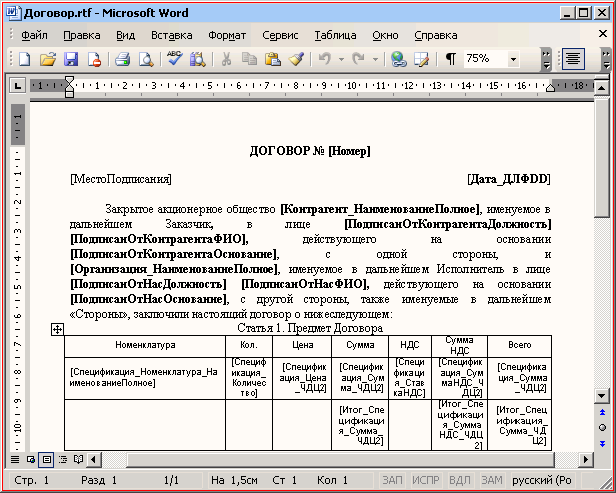Open the 75% zoom dropdown

point(513,59)
